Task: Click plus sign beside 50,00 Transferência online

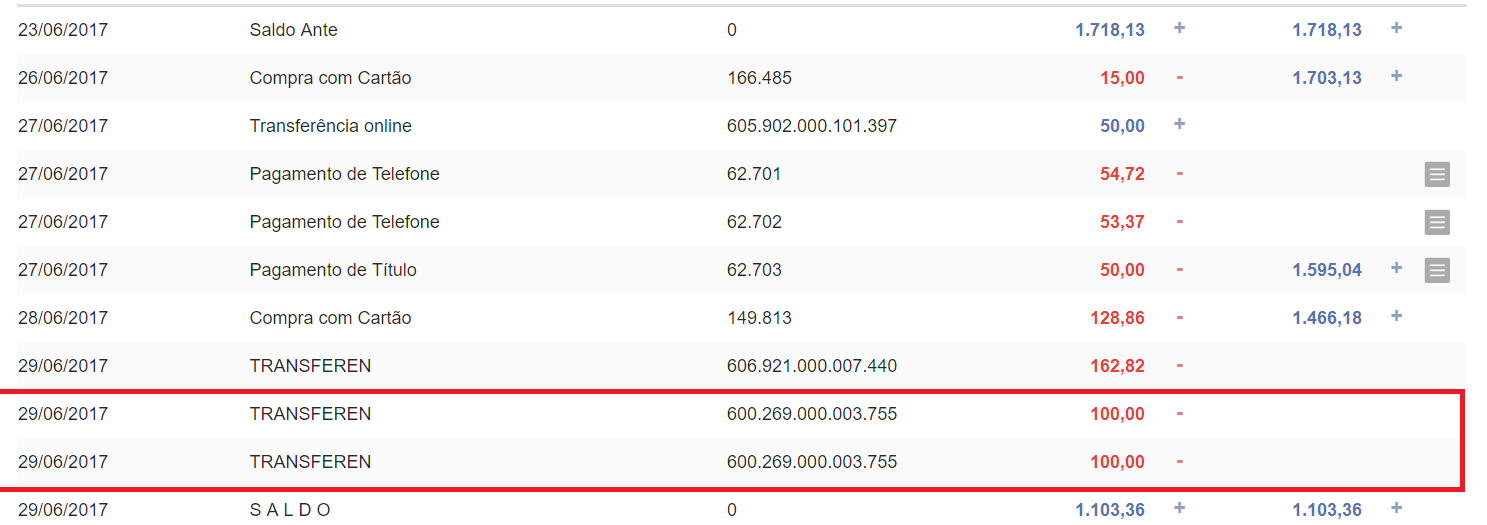Action: point(1179,124)
